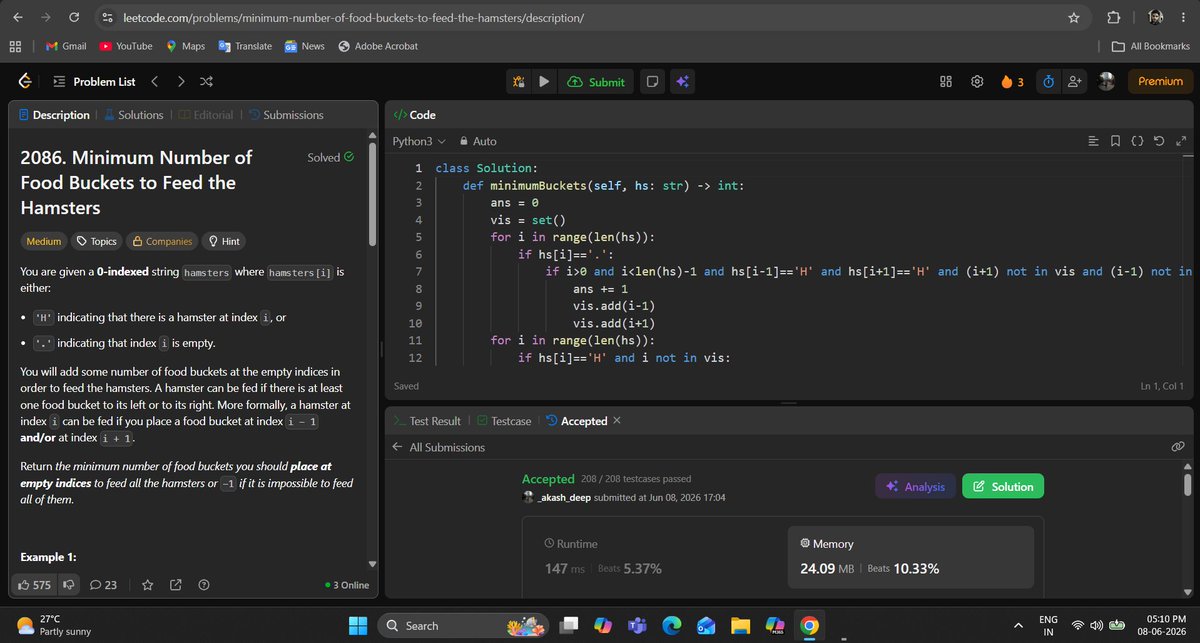Screen dimensions: 1200x643
Task: Bookmark this page star in address bar
Action: 1073,18
